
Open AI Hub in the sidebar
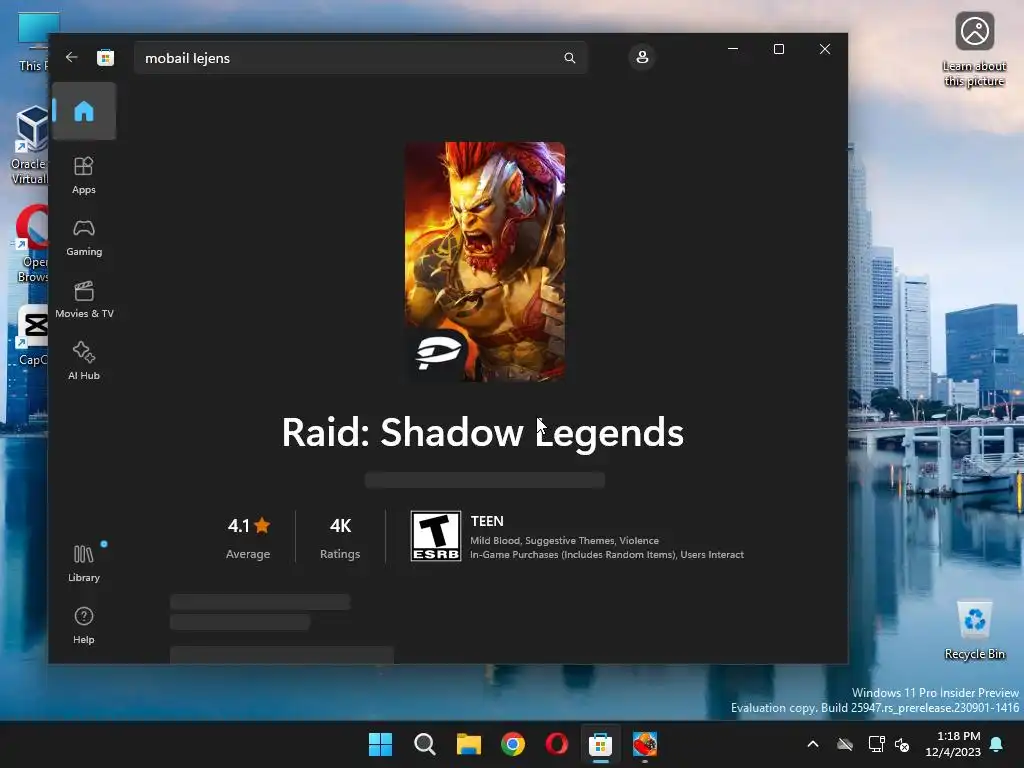(84, 361)
